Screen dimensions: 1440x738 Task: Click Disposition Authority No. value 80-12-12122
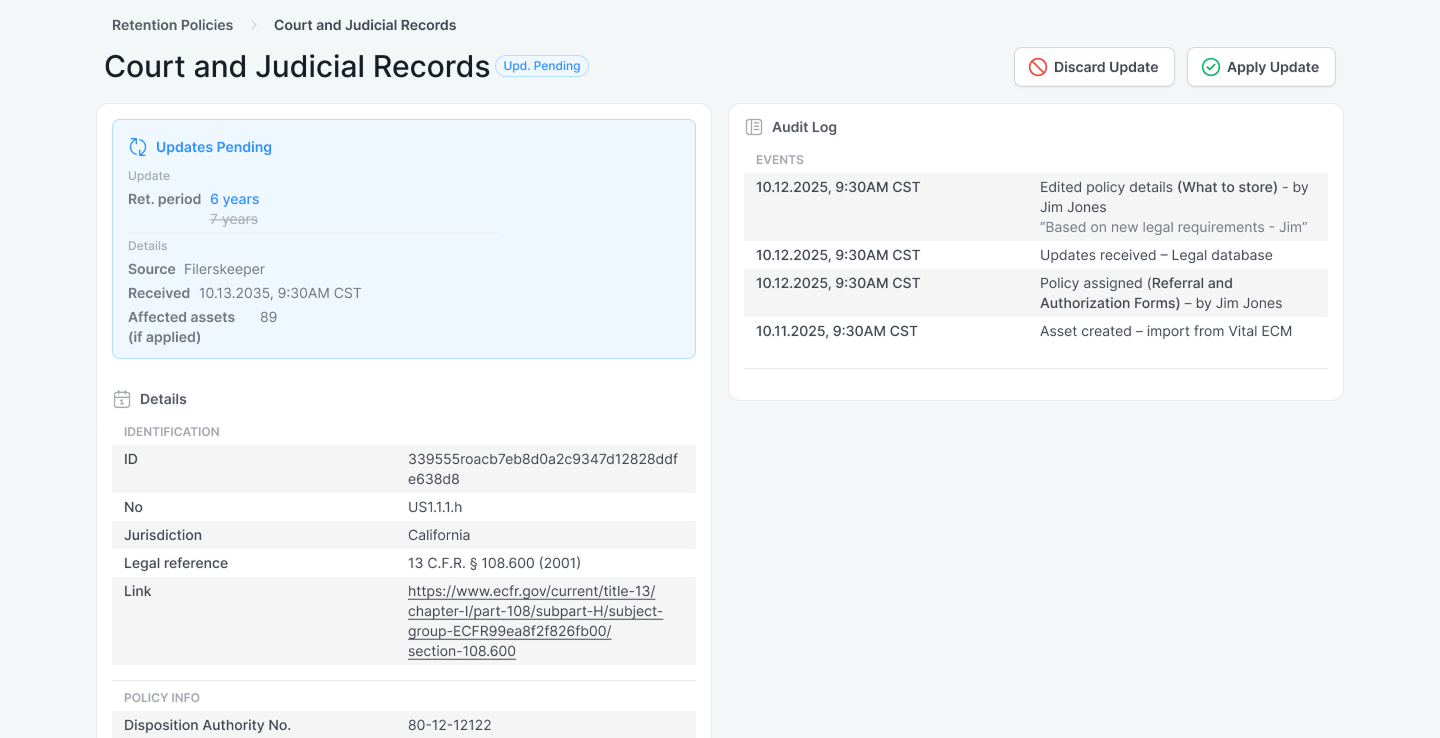click(450, 725)
